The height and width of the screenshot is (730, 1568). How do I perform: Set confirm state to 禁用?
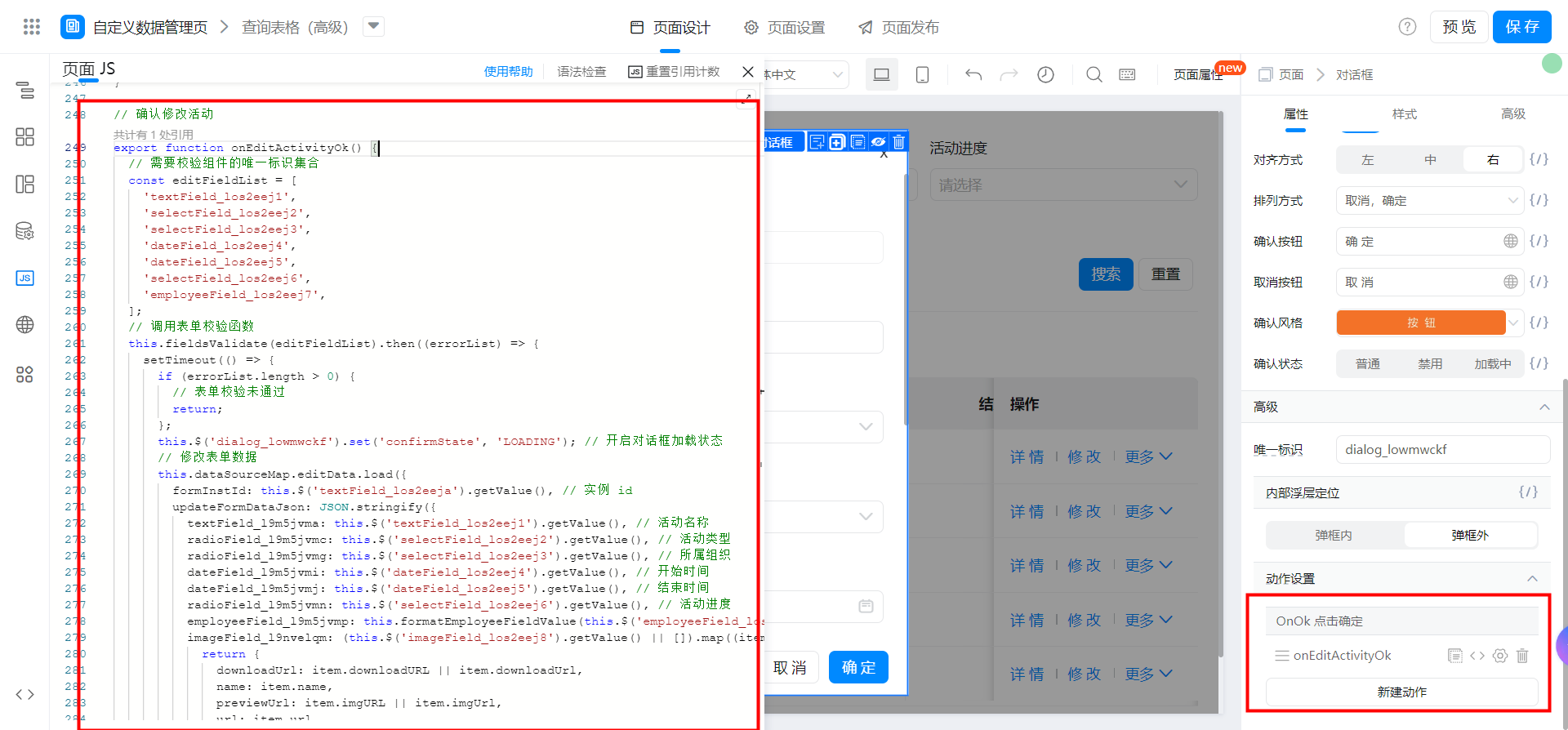1429,364
